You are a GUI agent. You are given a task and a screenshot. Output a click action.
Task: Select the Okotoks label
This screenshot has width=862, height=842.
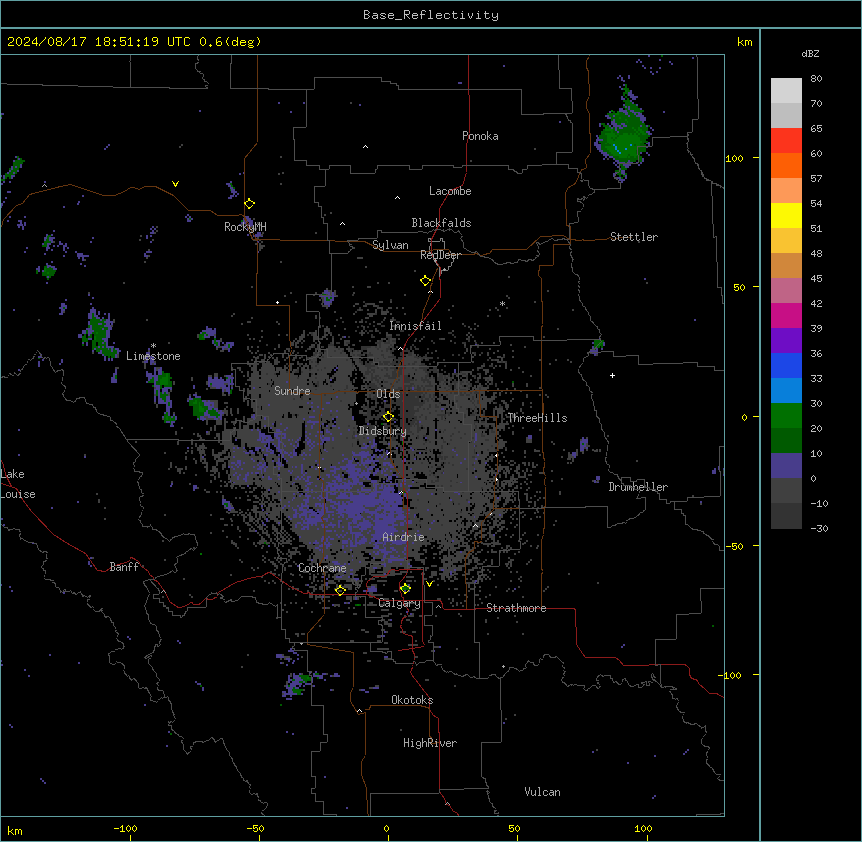click(x=412, y=700)
